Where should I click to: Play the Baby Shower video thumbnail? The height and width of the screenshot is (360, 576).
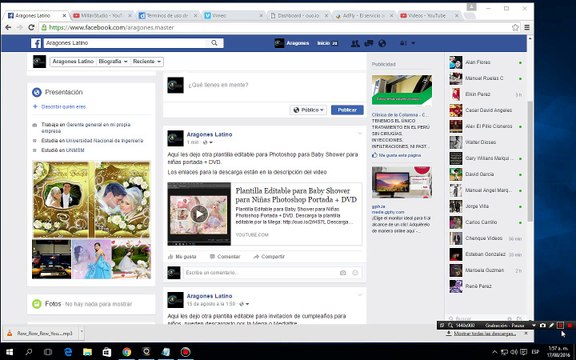point(199,214)
